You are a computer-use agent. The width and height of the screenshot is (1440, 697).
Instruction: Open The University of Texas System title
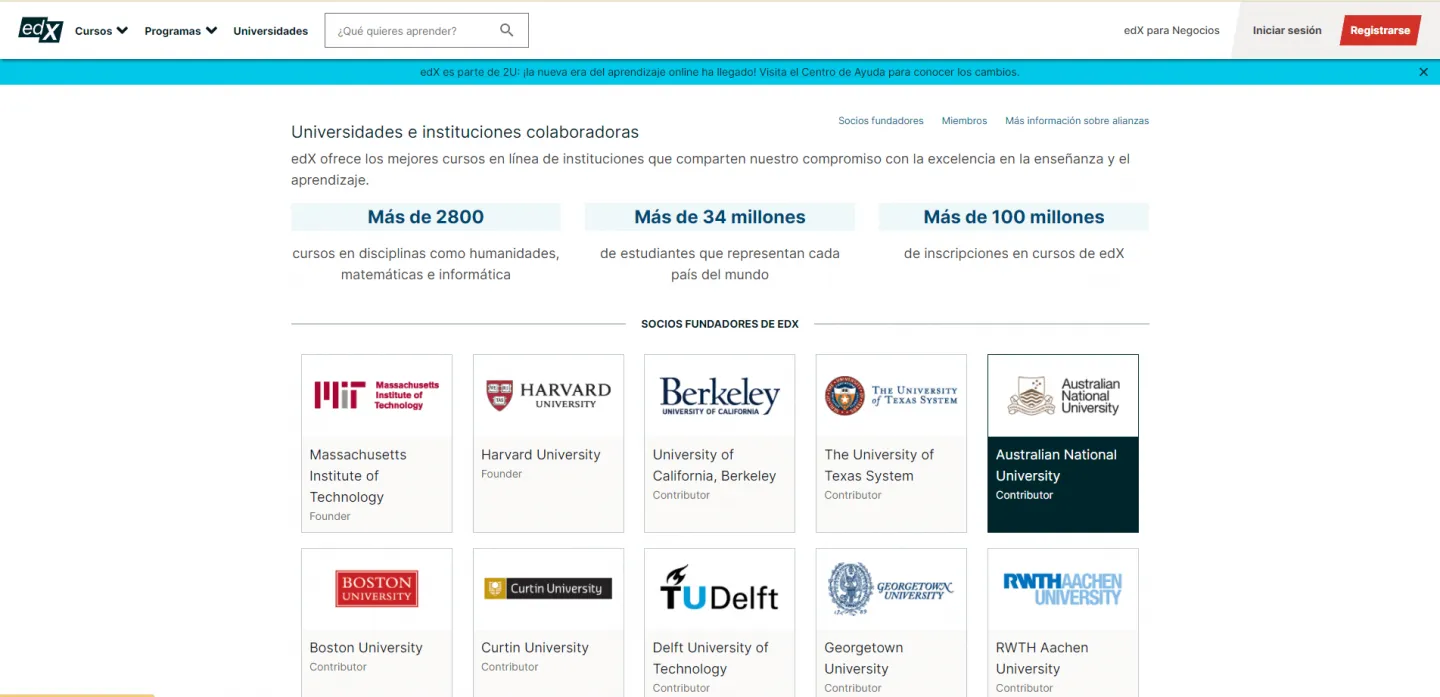(x=879, y=465)
